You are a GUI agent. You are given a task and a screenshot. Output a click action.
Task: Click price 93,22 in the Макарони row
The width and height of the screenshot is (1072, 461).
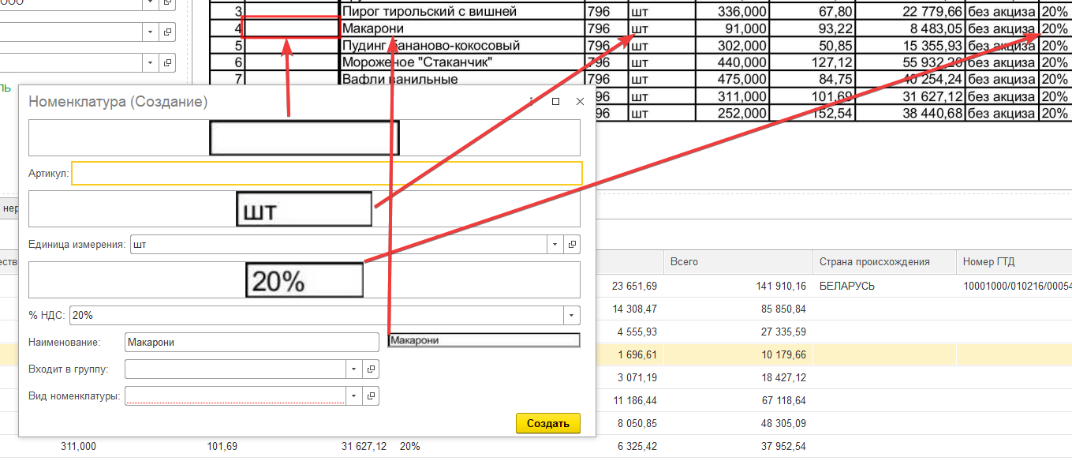tap(835, 29)
